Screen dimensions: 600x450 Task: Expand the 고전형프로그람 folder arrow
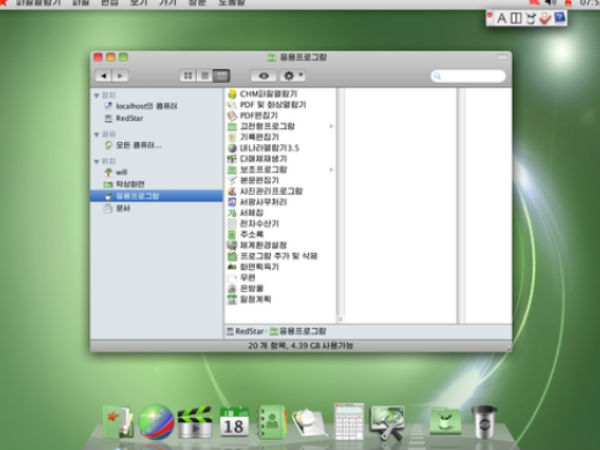pyautogui.click(x=331, y=126)
